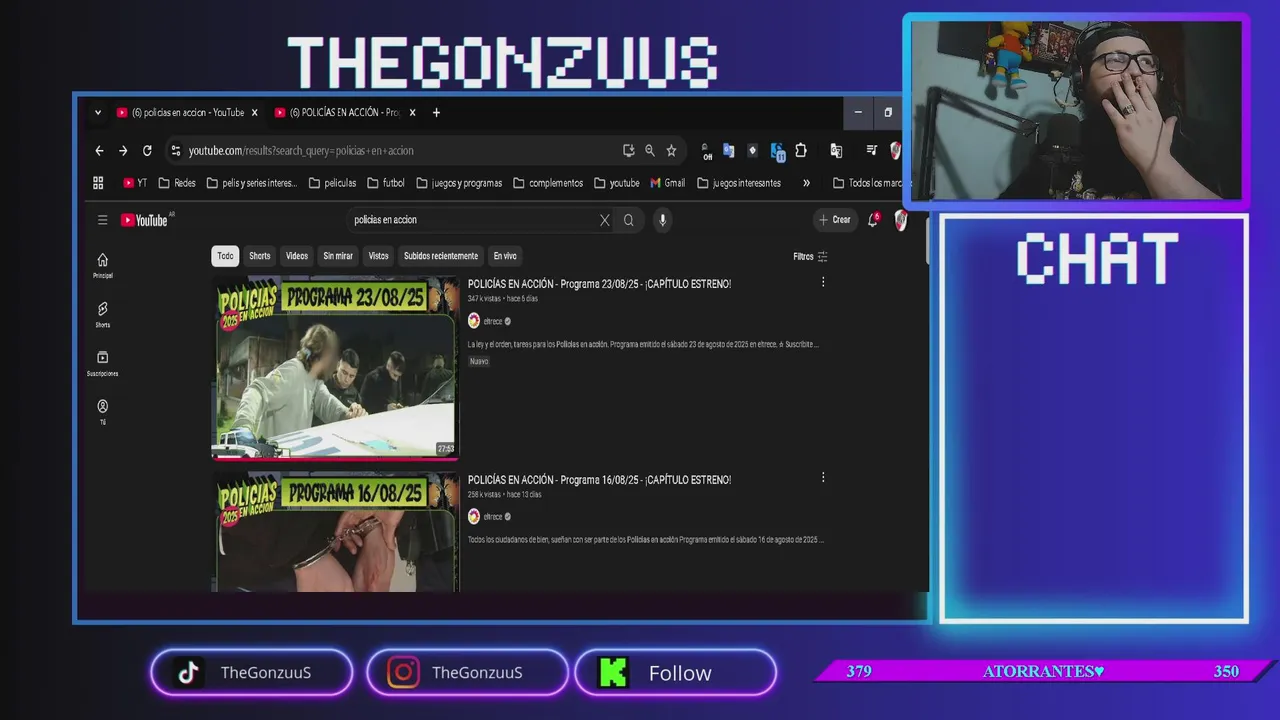Image resolution: width=1280 pixels, height=720 pixels.
Task: Open the futbol bookmark folder
Action: click(x=386, y=183)
